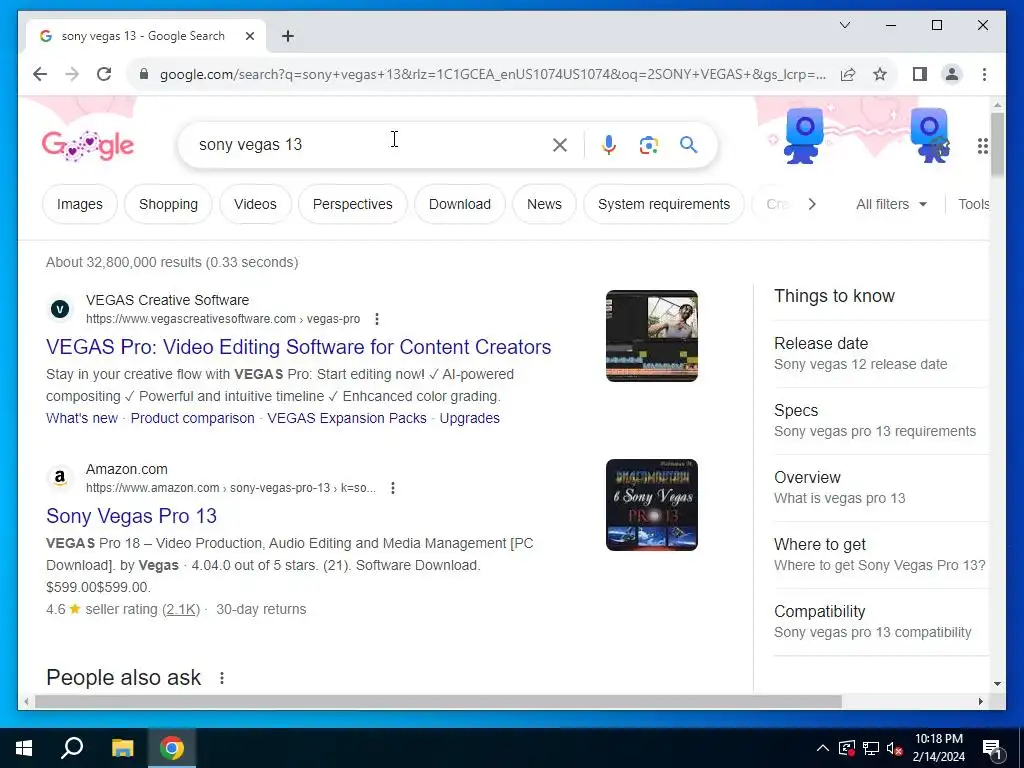Open Windows taskbar search
This screenshot has width=1024, height=768.
72,748
